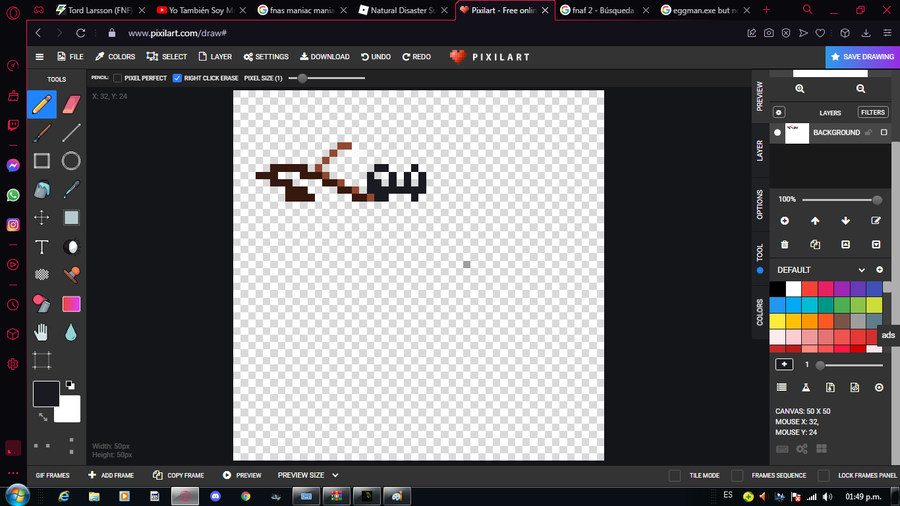Move the layer down
900x506 pixels.
point(845,221)
